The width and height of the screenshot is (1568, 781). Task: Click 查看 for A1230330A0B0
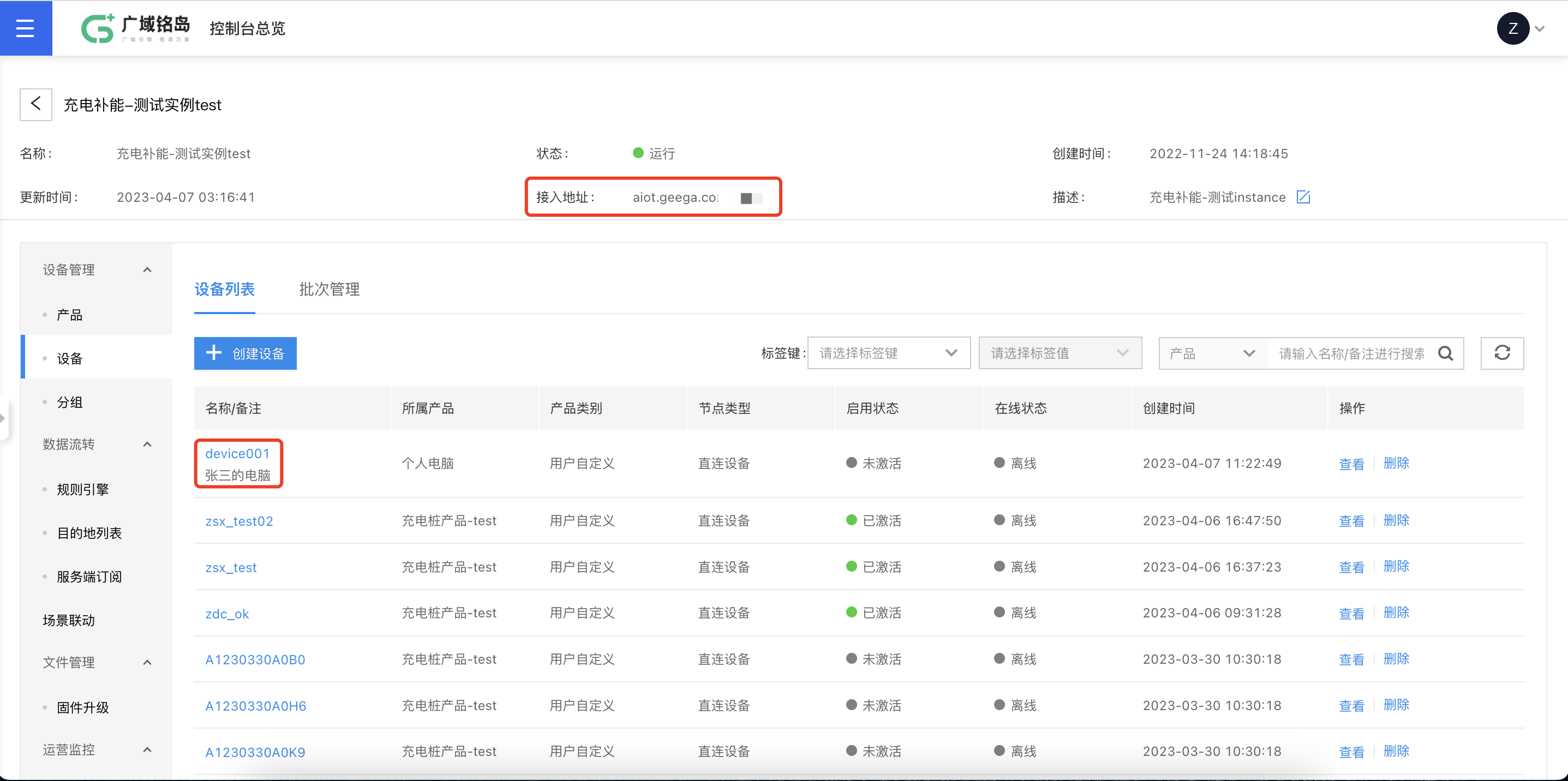(1351, 660)
